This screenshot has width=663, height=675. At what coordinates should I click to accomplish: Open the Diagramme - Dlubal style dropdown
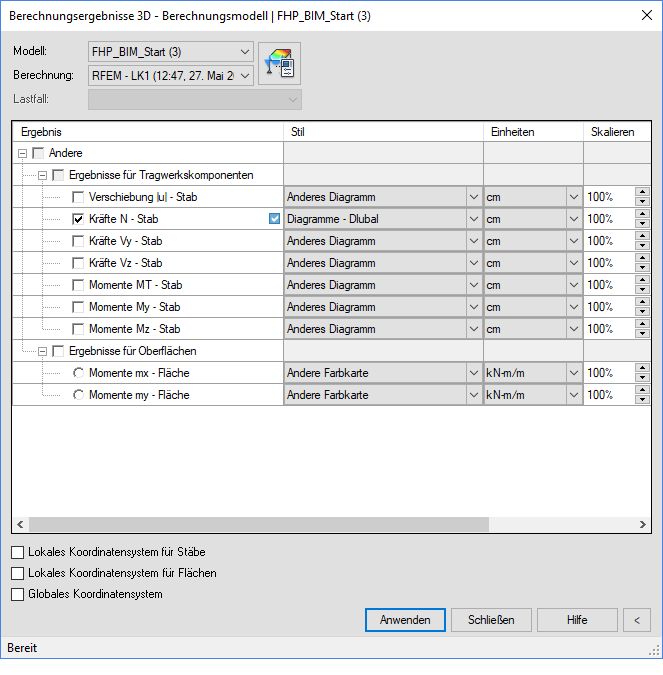tap(474, 219)
